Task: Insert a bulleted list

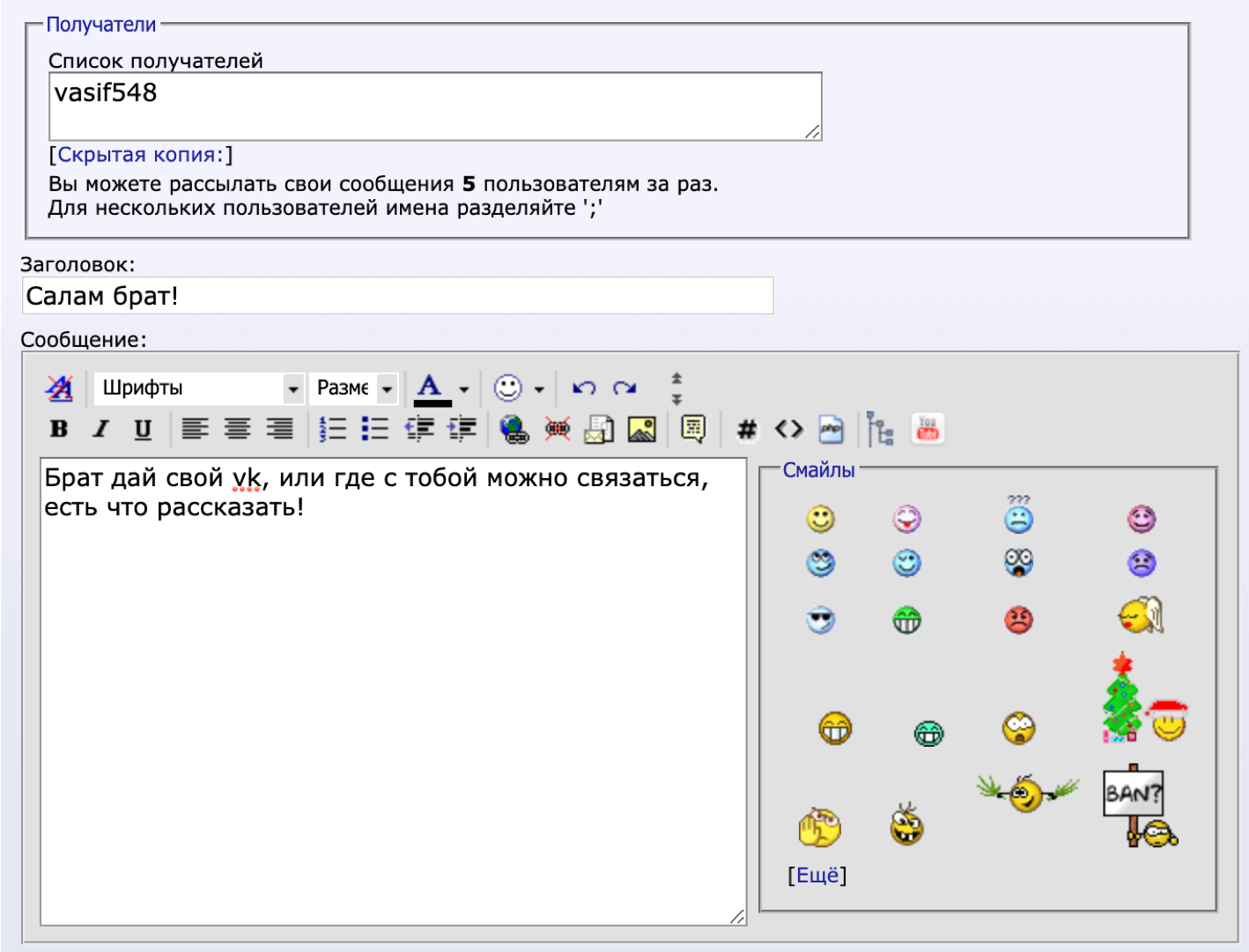Action: click(375, 429)
